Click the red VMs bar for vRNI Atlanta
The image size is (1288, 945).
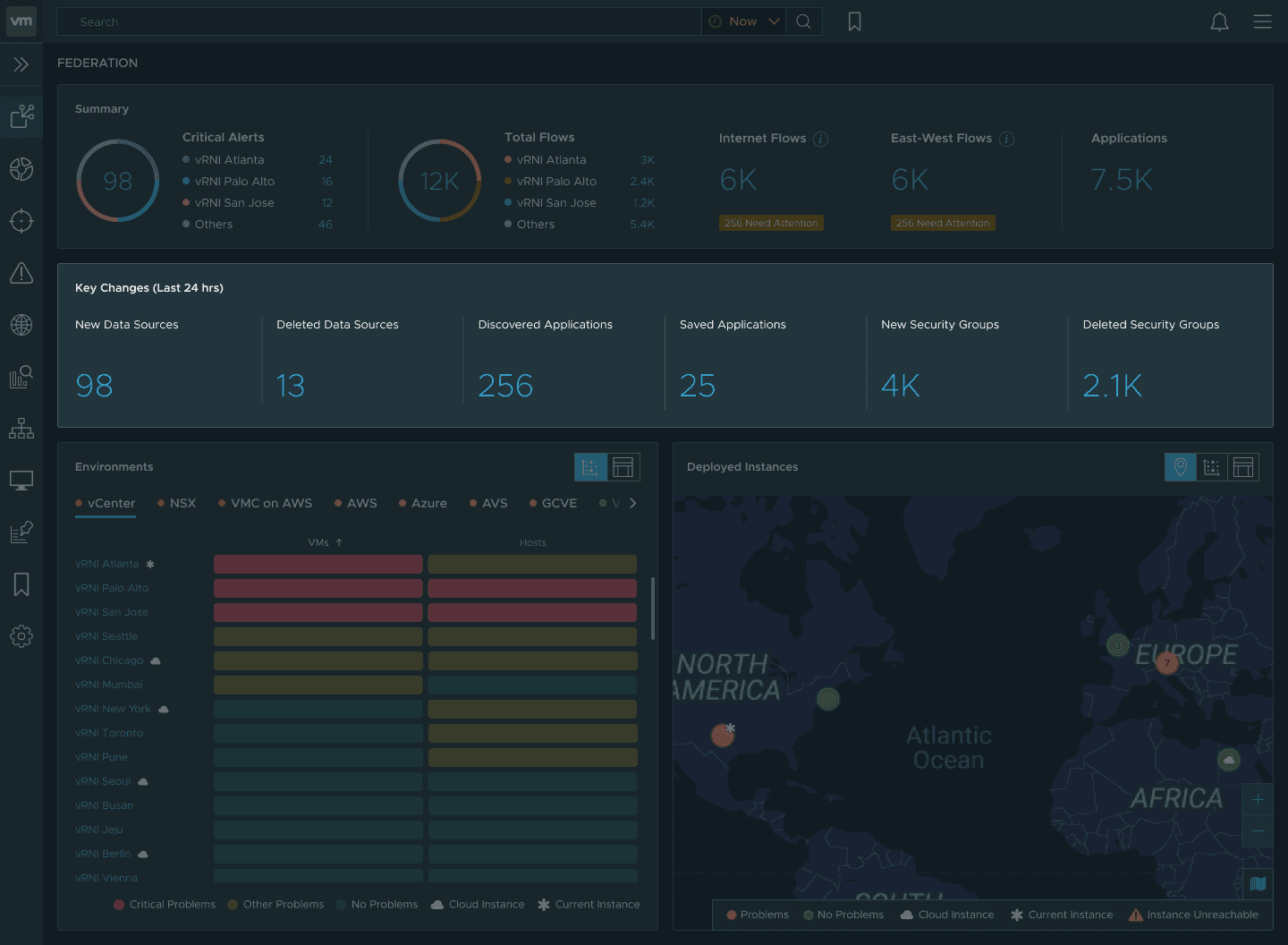coord(318,564)
